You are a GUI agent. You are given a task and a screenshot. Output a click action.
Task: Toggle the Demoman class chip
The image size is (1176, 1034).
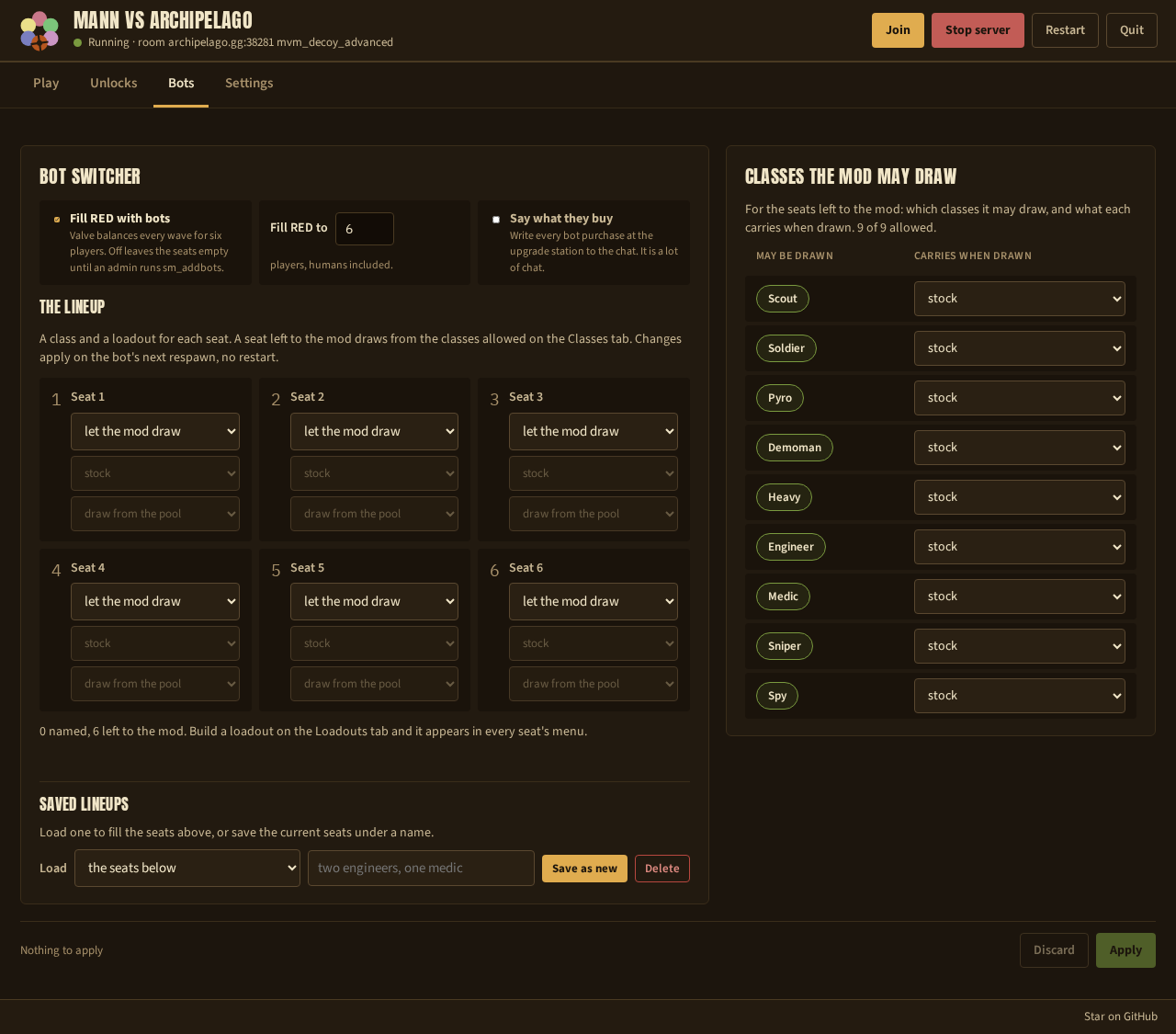click(795, 448)
